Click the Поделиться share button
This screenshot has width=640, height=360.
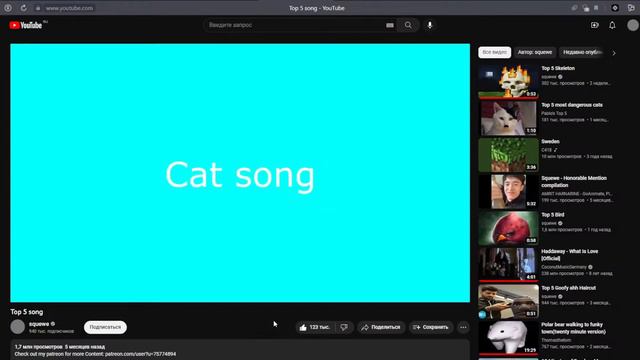click(x=381, y=327)
